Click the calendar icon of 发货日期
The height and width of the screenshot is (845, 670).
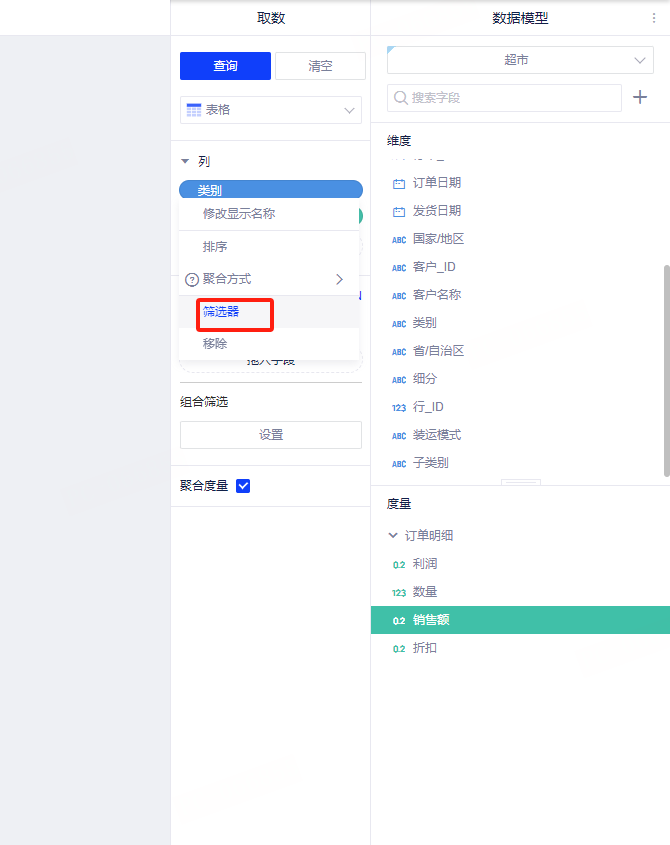tap(399, 212)
